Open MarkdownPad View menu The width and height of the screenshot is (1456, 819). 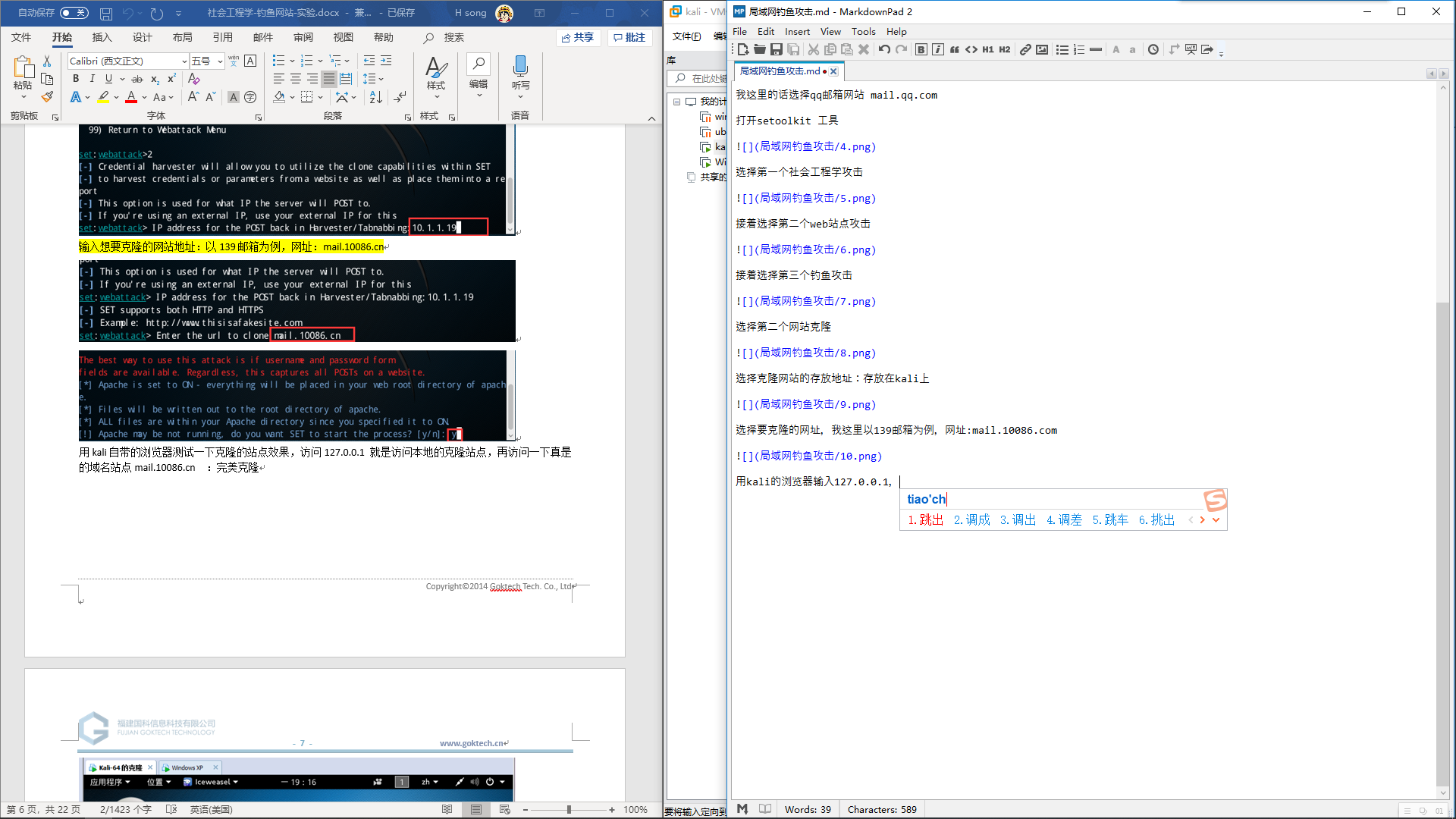[x=830, y=31]
